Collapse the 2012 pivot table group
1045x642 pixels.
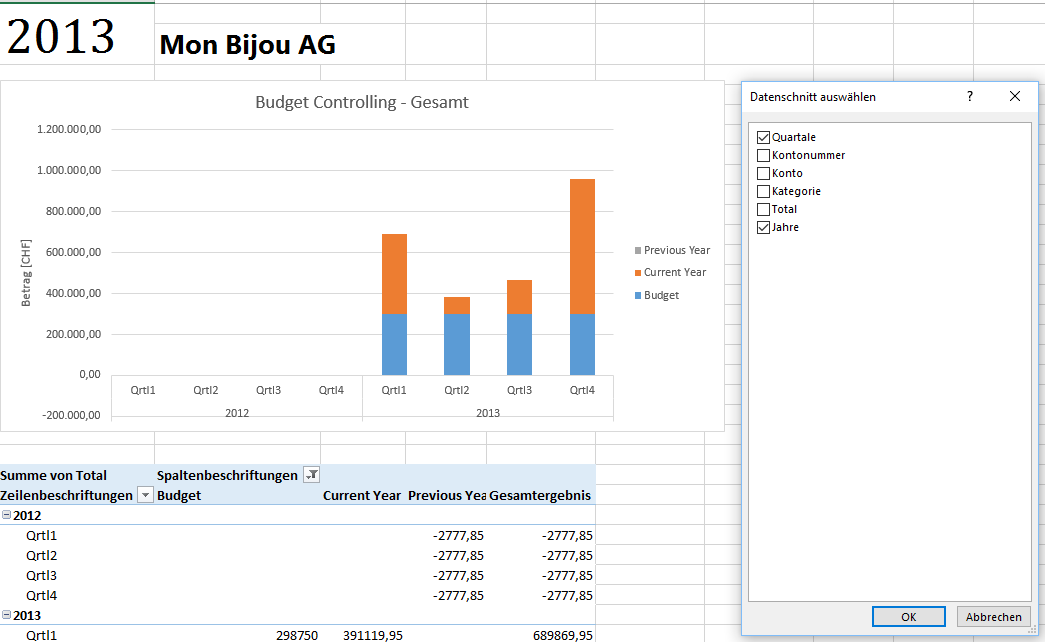point(7,515)
